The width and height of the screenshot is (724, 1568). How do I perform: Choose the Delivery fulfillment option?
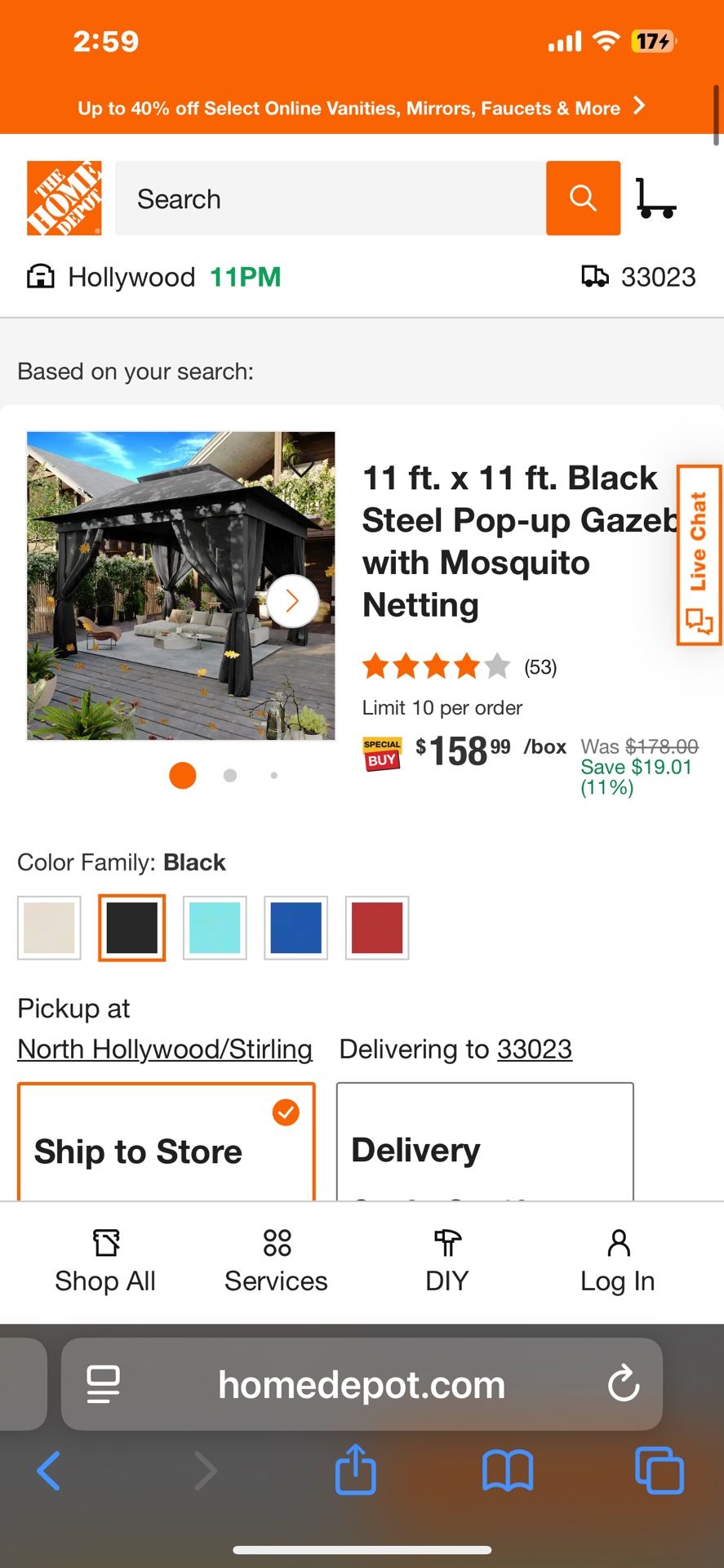click(485, 1143)
